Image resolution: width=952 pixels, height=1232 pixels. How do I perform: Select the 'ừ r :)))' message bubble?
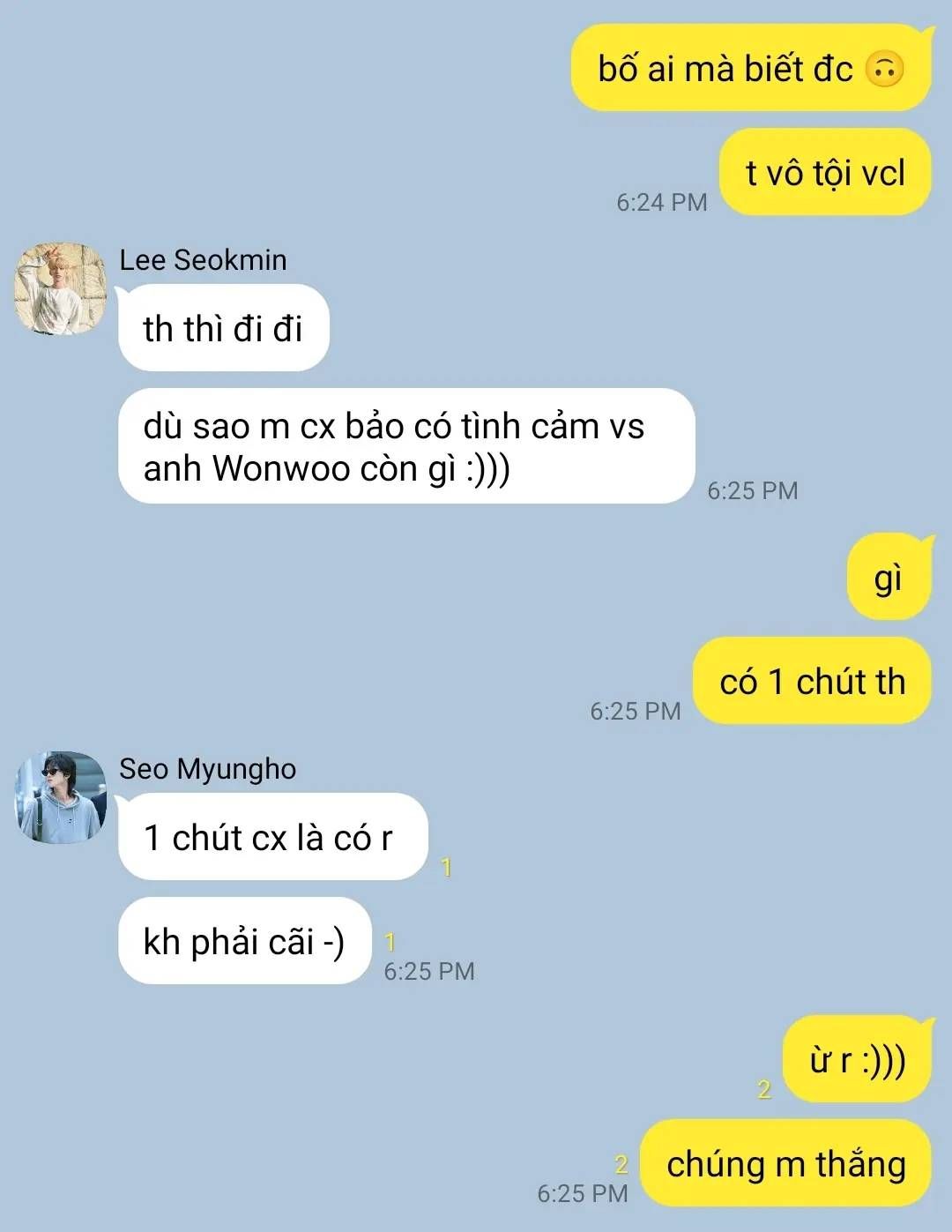pos(858,1059)
